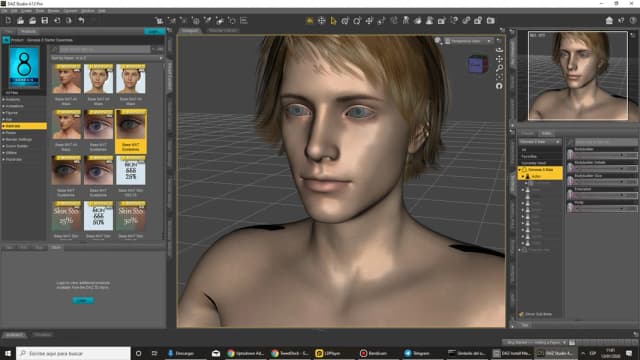Image resolution: width=640 pixels, height=360 pixels.
Task: Click the viewport Frame selection icon
Action: (x=499, y=77)
